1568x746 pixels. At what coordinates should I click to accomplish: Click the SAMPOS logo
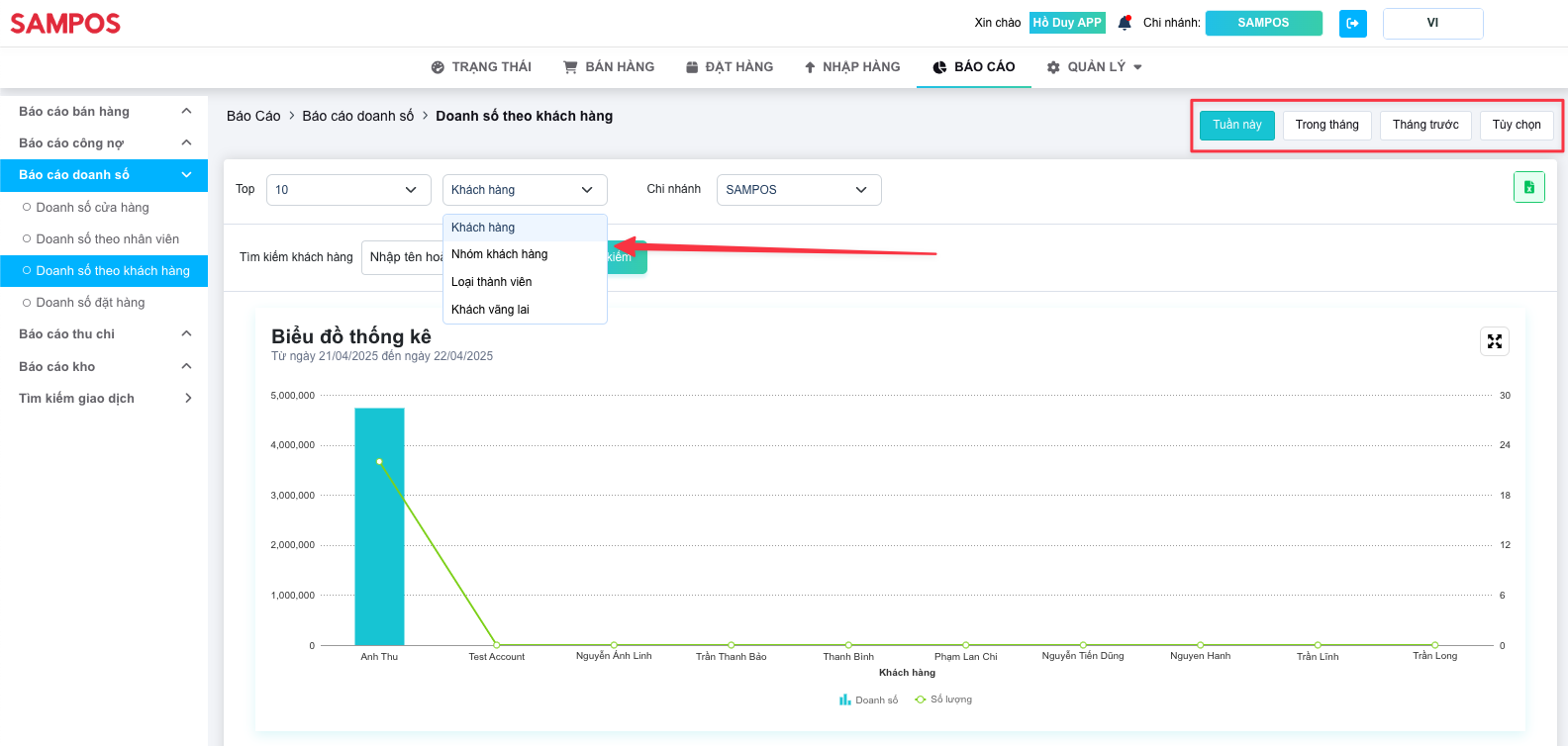point(65,24)
